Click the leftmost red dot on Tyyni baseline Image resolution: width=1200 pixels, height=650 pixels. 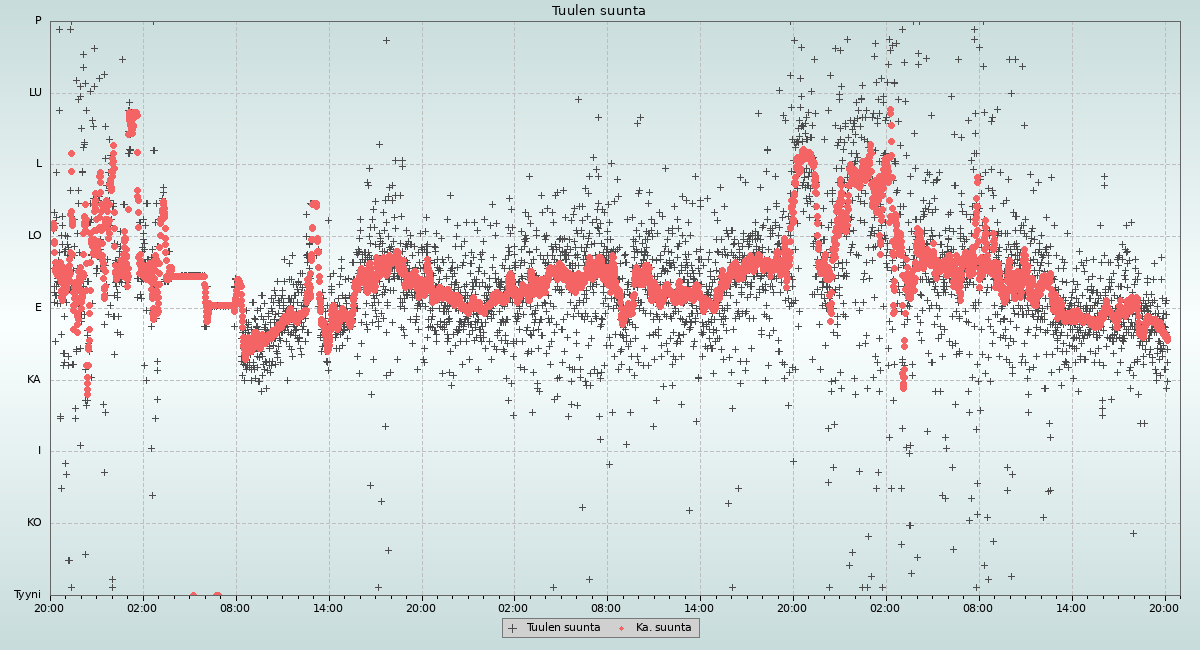pyautogui.click(x=193, y=596)
